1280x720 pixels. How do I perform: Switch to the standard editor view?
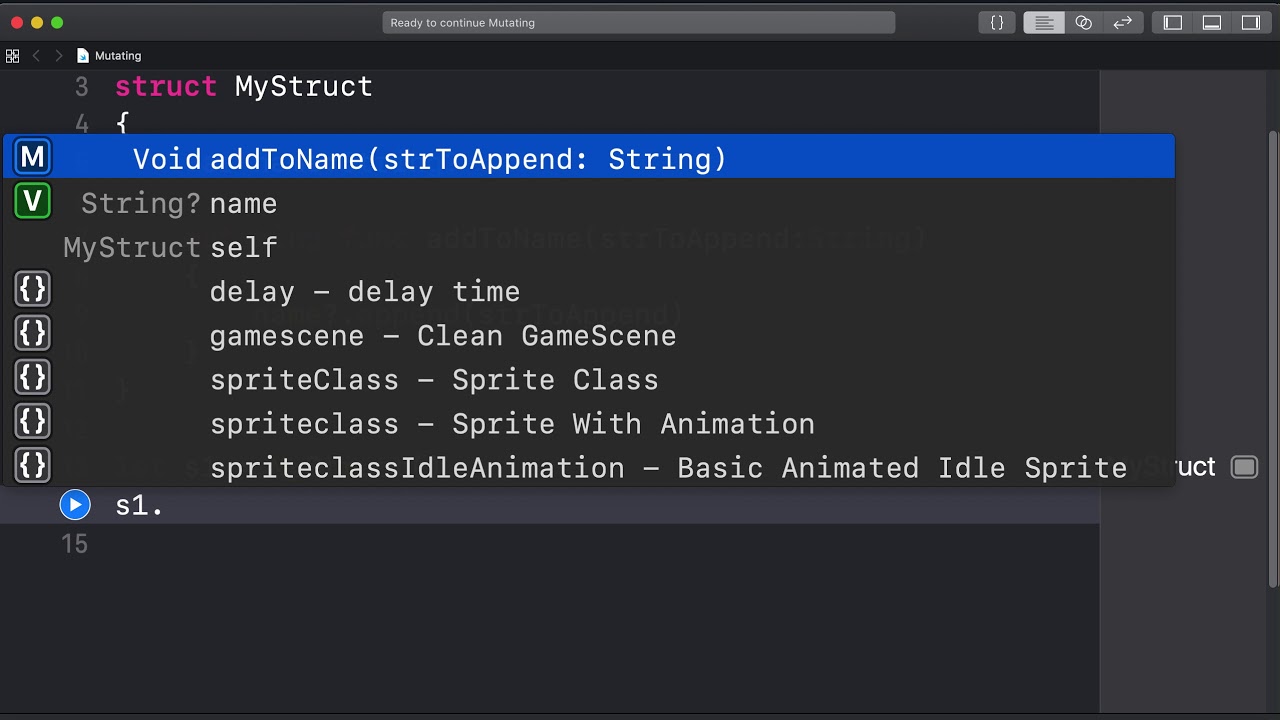click(x=1043, y=22)
